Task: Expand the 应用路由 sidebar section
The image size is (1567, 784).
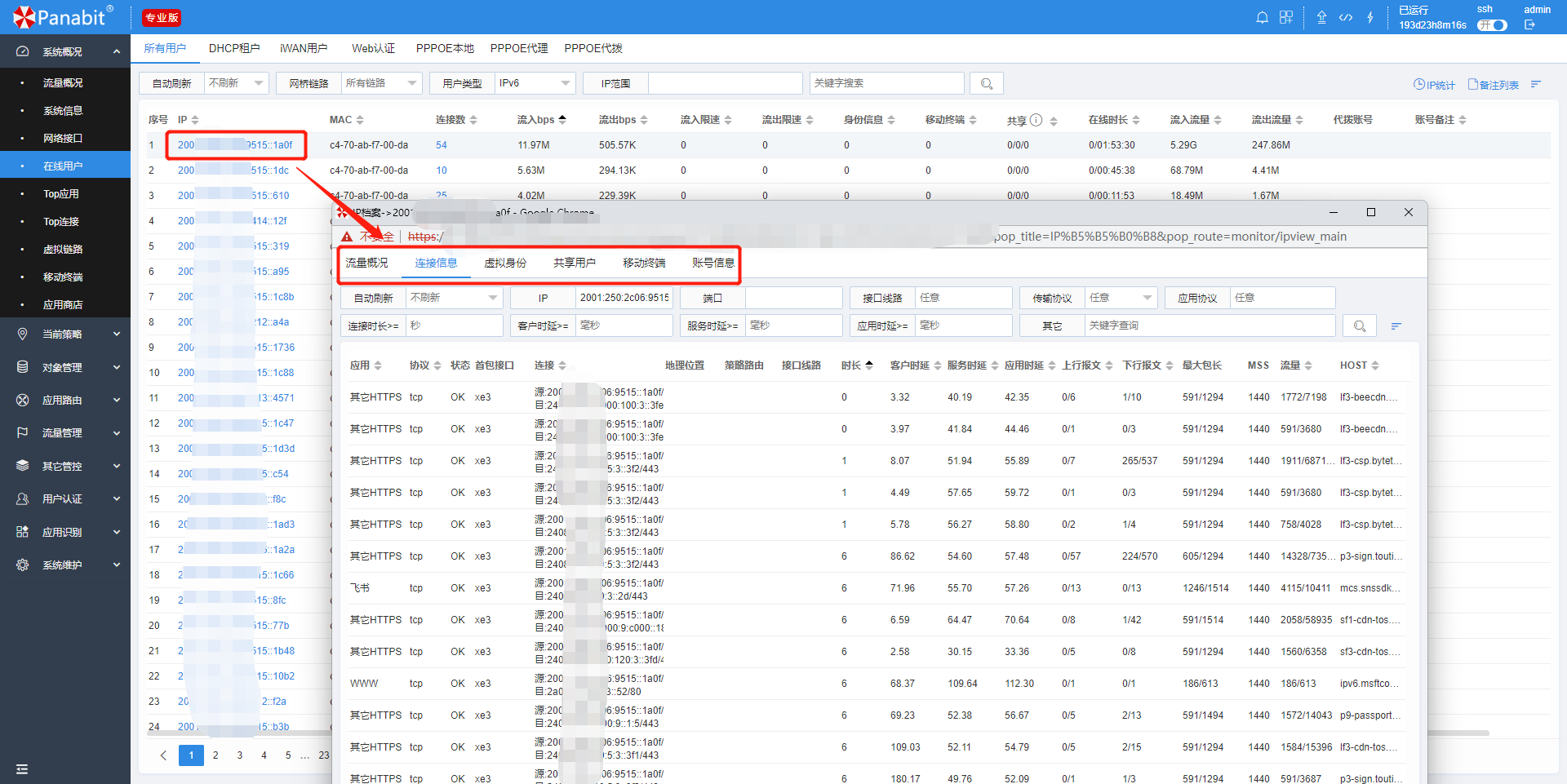Action: point(65,400)
